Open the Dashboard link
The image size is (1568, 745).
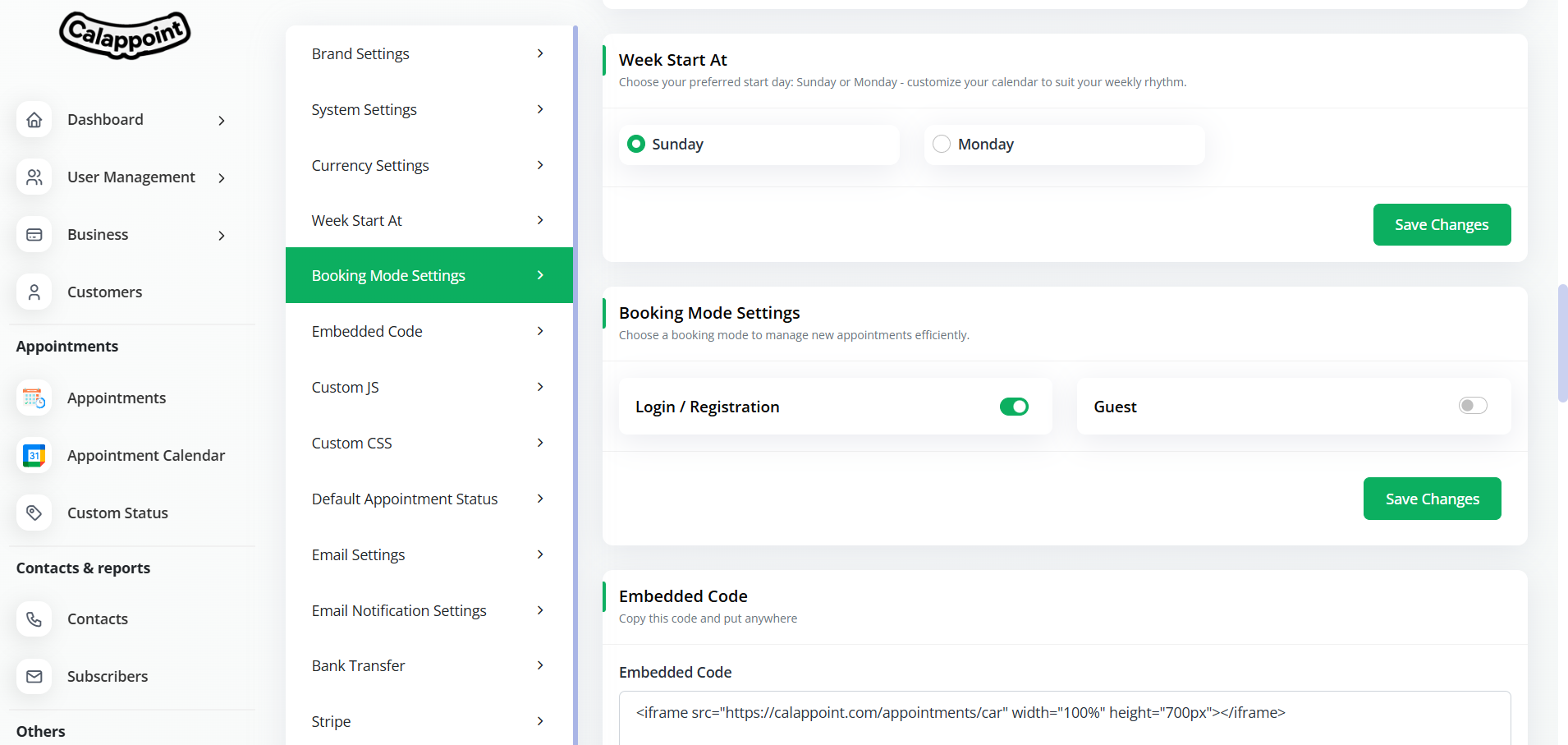click(105, 120)
